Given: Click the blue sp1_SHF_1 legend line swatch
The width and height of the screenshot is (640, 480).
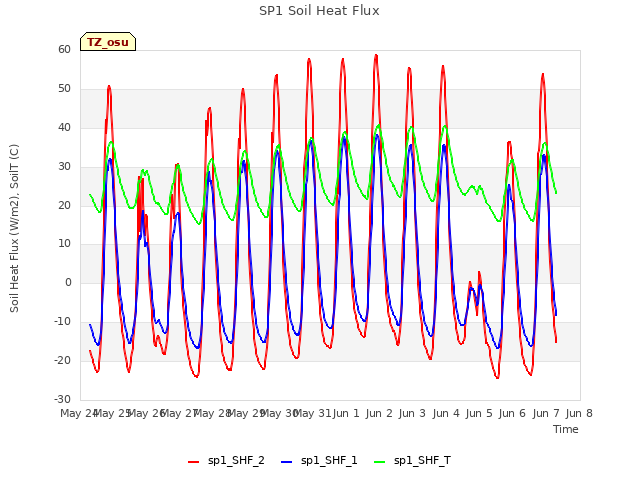Looking at the screenshot, I should point(287,462).
